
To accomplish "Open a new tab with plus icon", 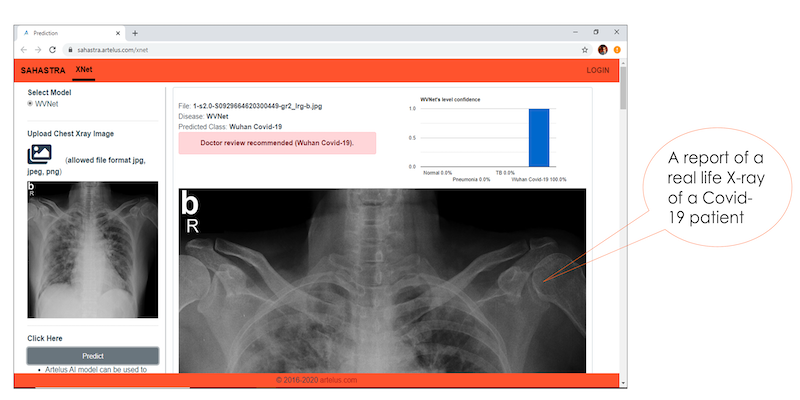I will (135, 33).
